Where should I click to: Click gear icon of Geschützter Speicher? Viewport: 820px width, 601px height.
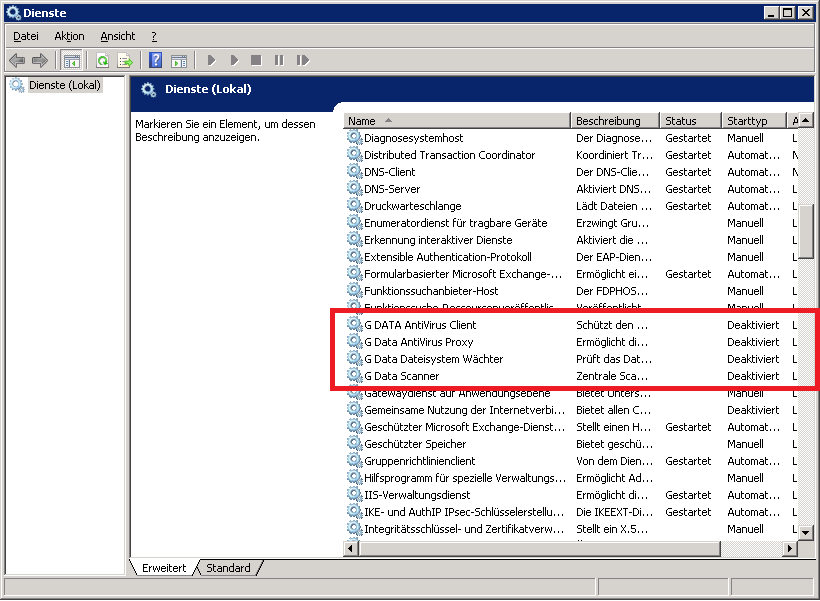pos(355,444)
